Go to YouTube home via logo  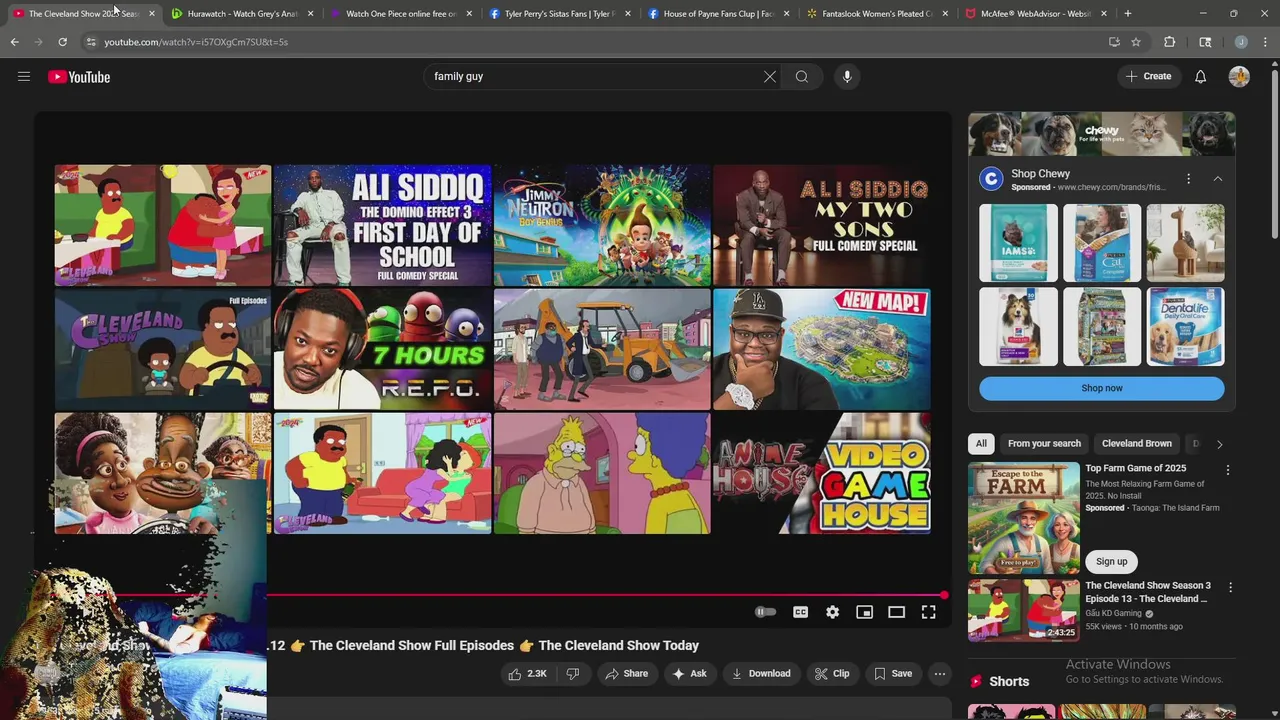coord(79,77)
